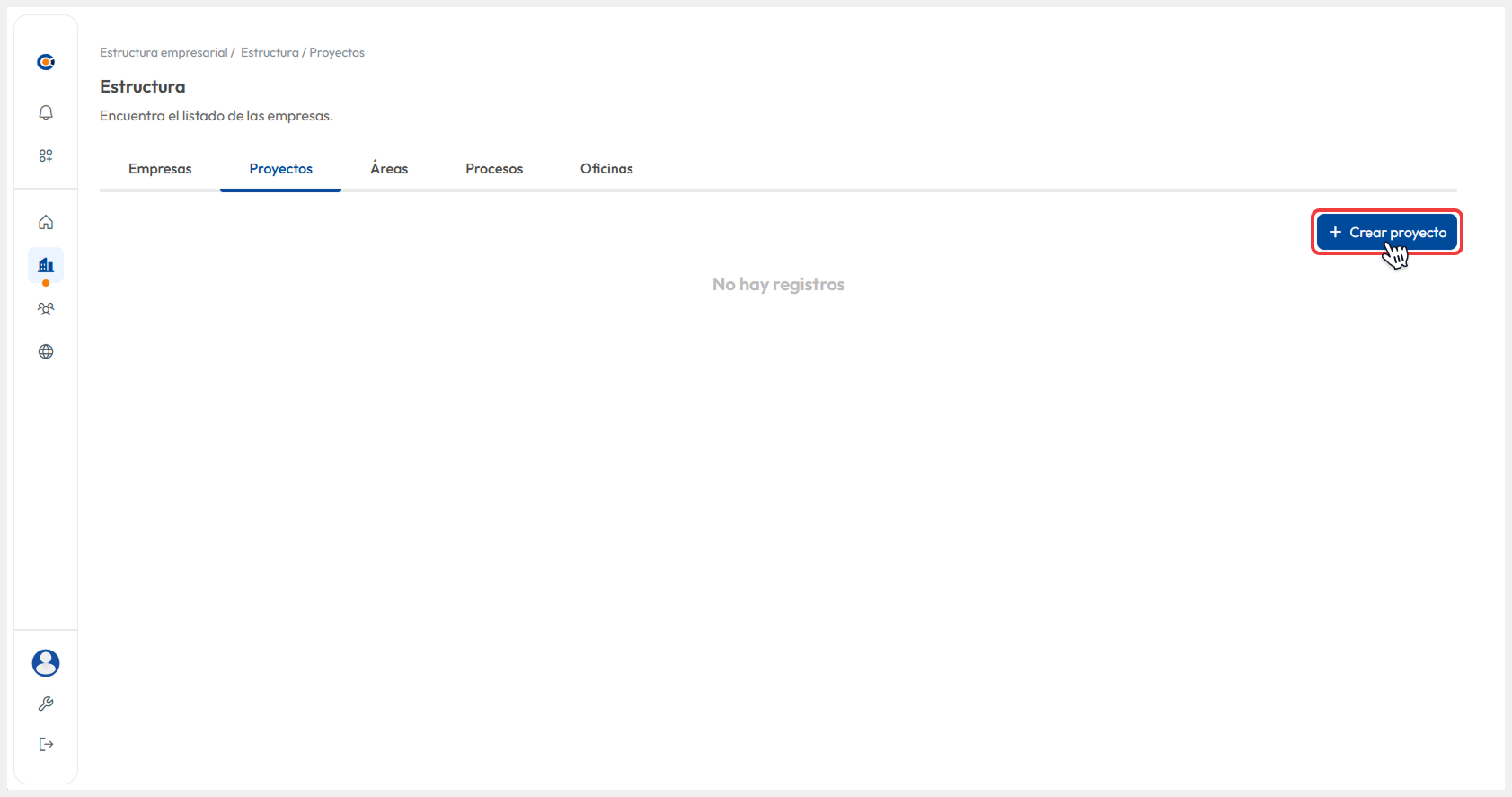Screen dimensions: 1512x797
Task: Open the user profile avatar
Action: pyautogui.click(x=46, y=663)
